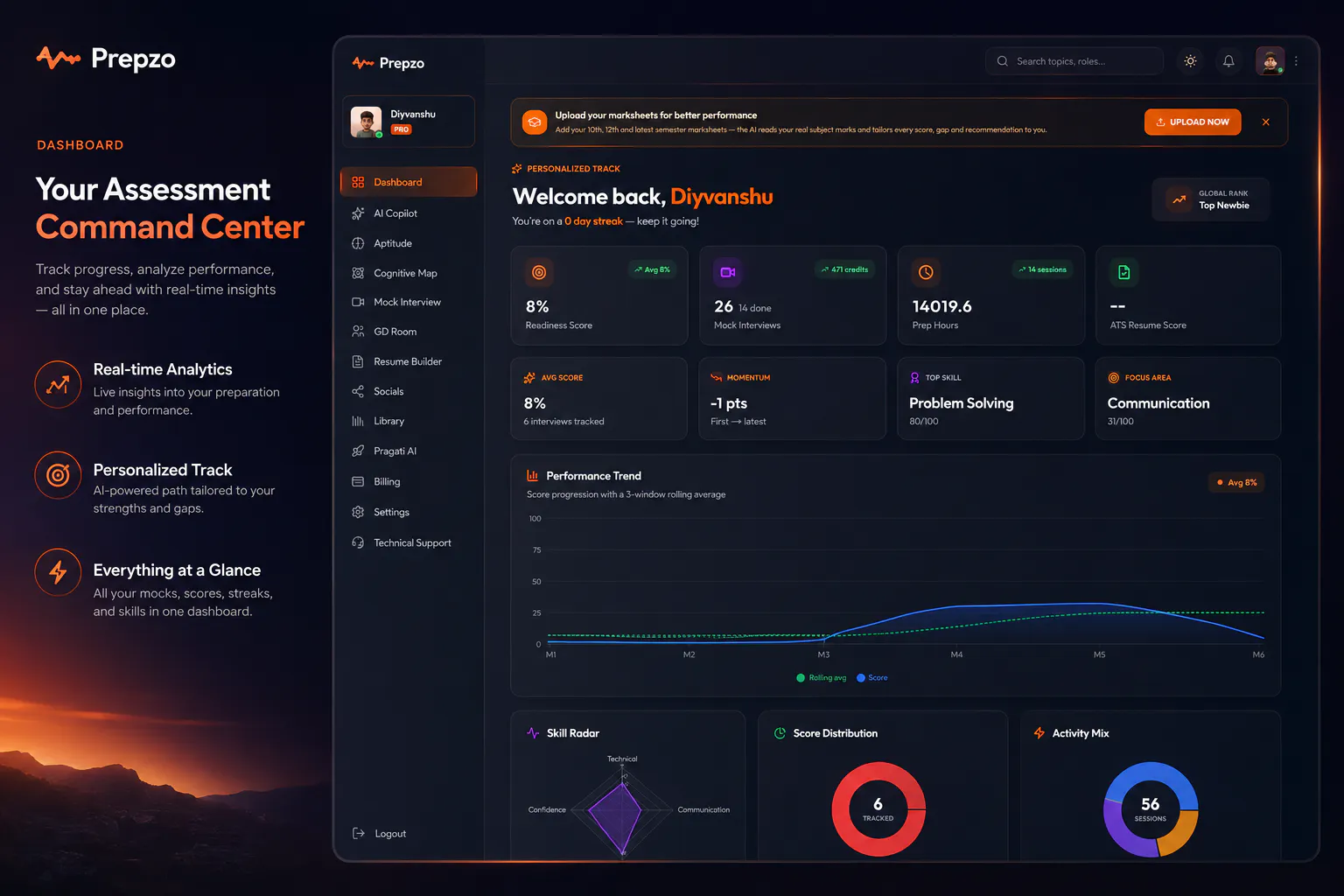Image resolution: width=1344 pixels, height=896 pixels.
Task: Search topics and roles field
Action: tap(1074, 61)
